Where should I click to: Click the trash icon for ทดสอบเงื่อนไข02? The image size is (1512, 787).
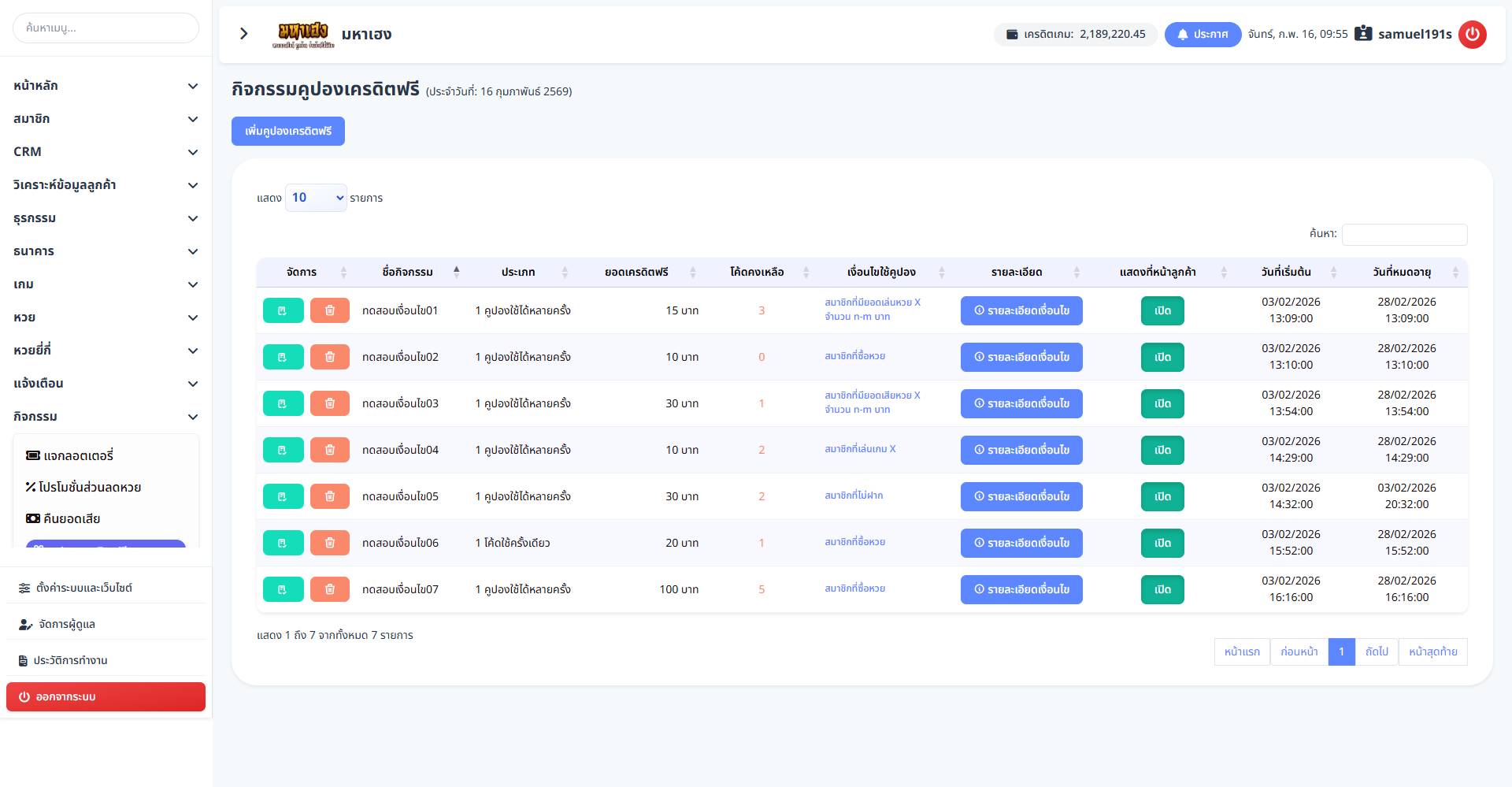(329, 357)
